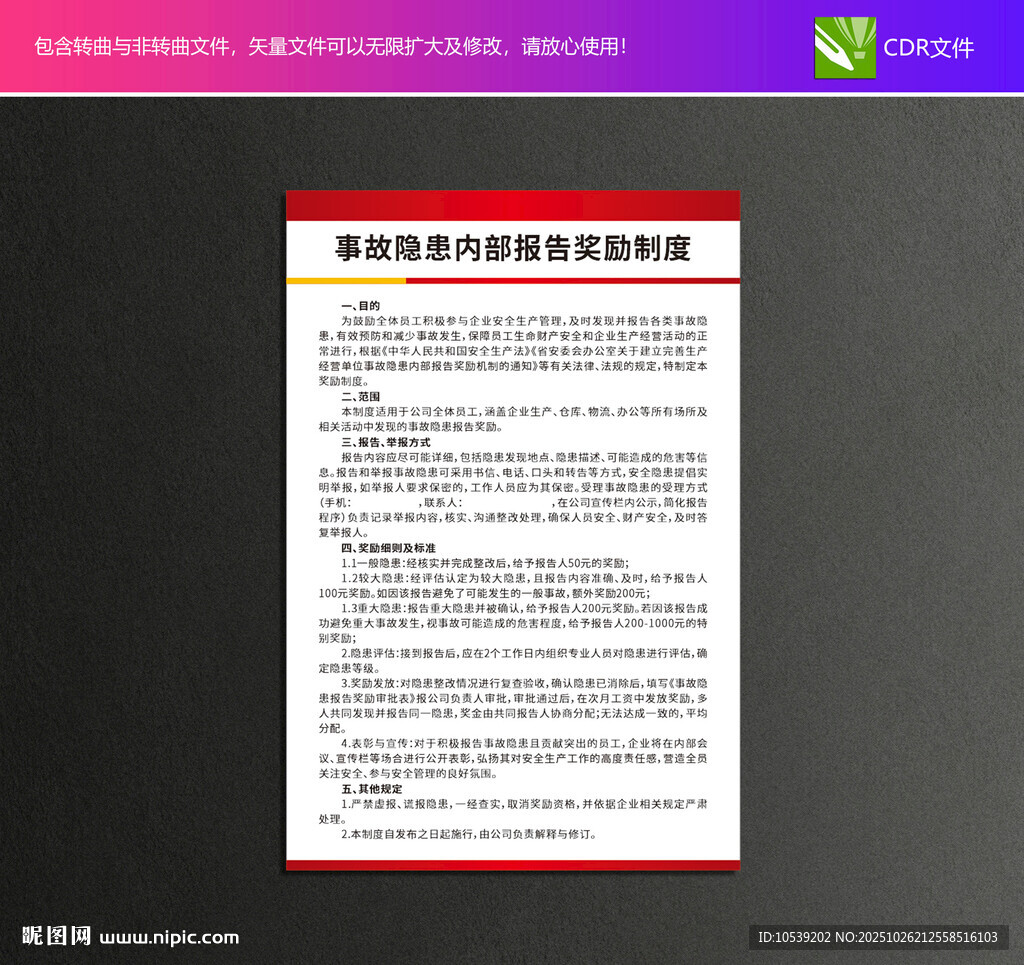Click the line starting '本制度适用于公司全体员工'
Image resolution: width=1024 pixels, height=965 pixels.
[x=524, y=411]
